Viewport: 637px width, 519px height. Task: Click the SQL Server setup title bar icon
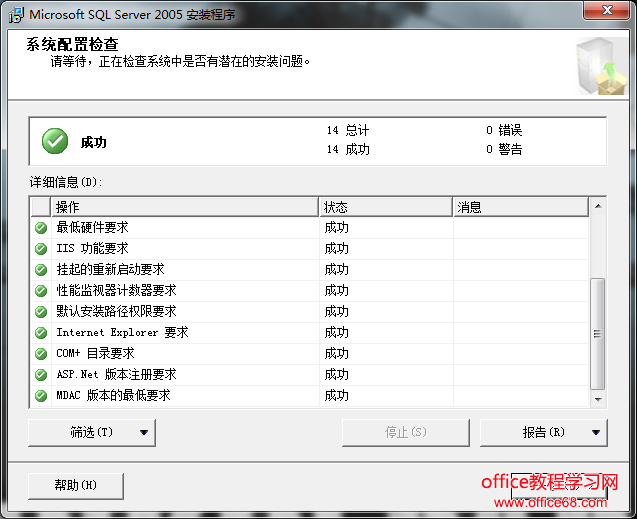[x=16, y=15]
